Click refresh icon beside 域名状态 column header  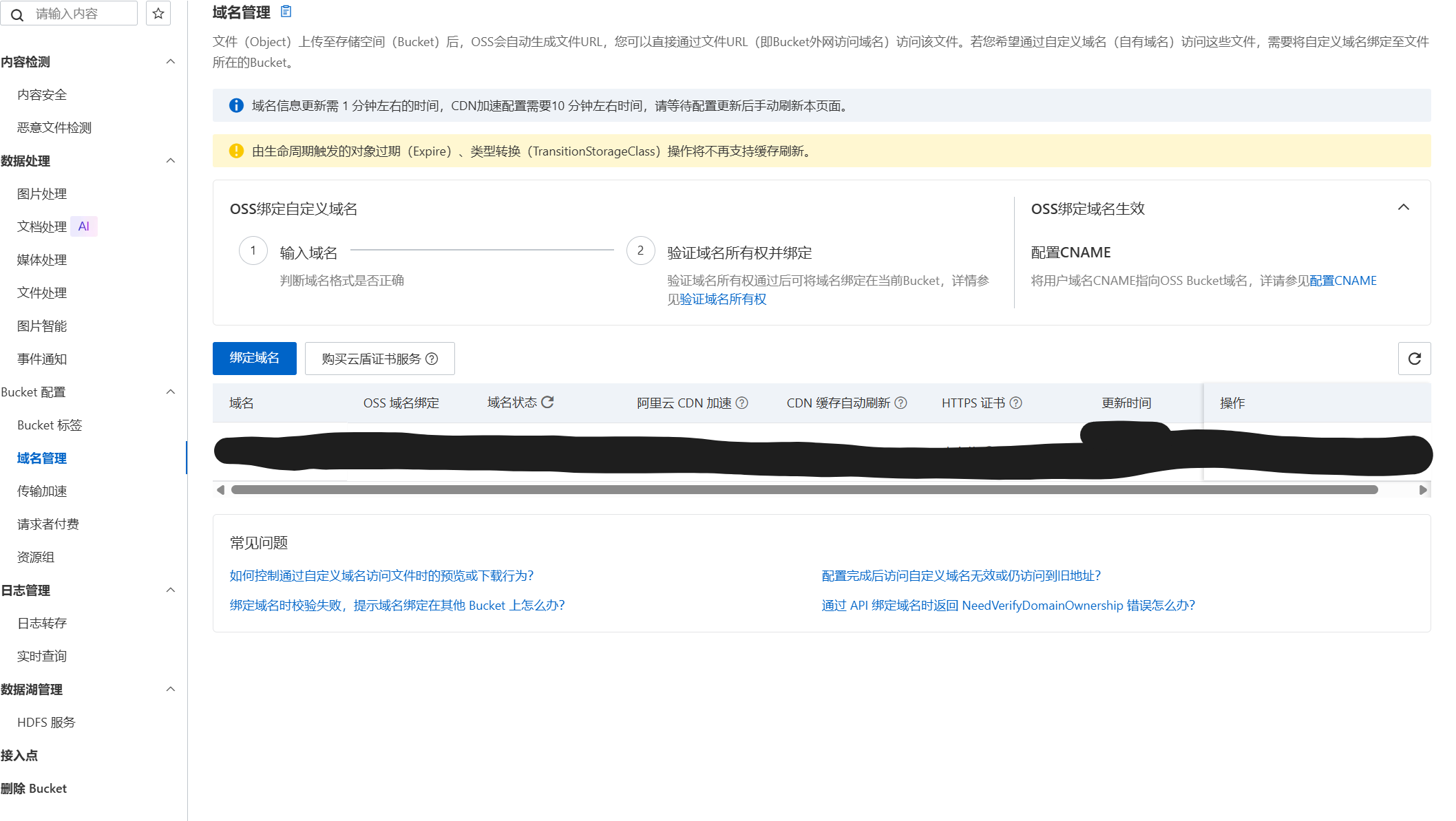pos(547,402)
